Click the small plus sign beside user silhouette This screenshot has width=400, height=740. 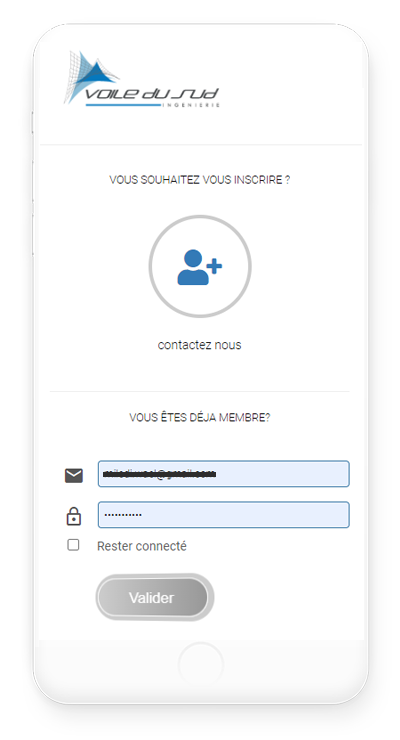(x=215, y=266)
